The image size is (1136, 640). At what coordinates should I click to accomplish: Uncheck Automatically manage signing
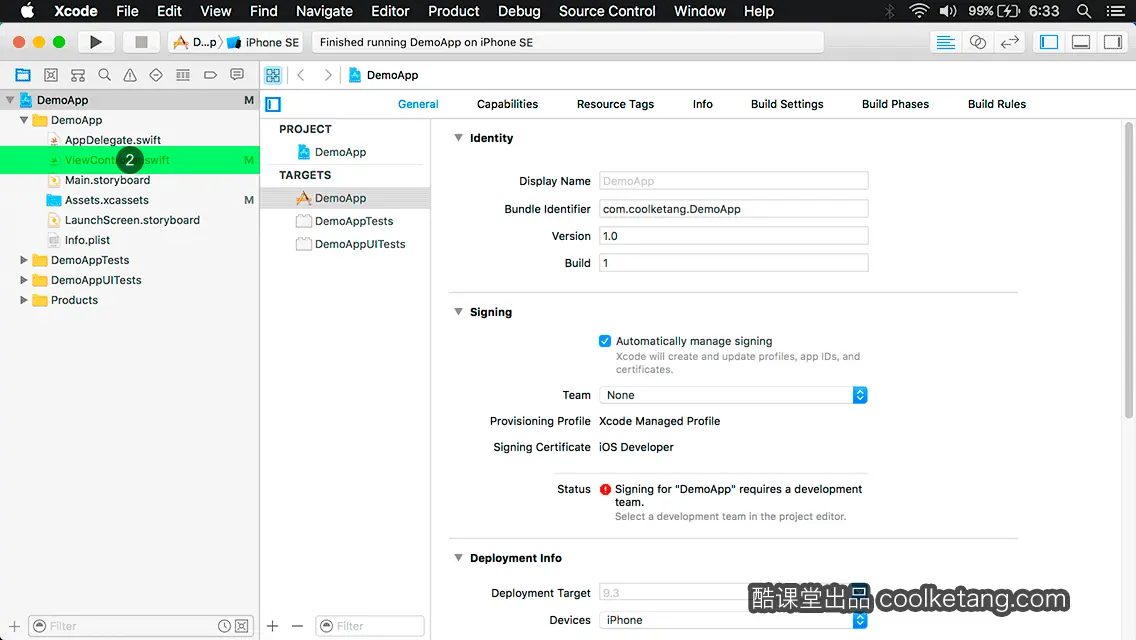(605, 341)
